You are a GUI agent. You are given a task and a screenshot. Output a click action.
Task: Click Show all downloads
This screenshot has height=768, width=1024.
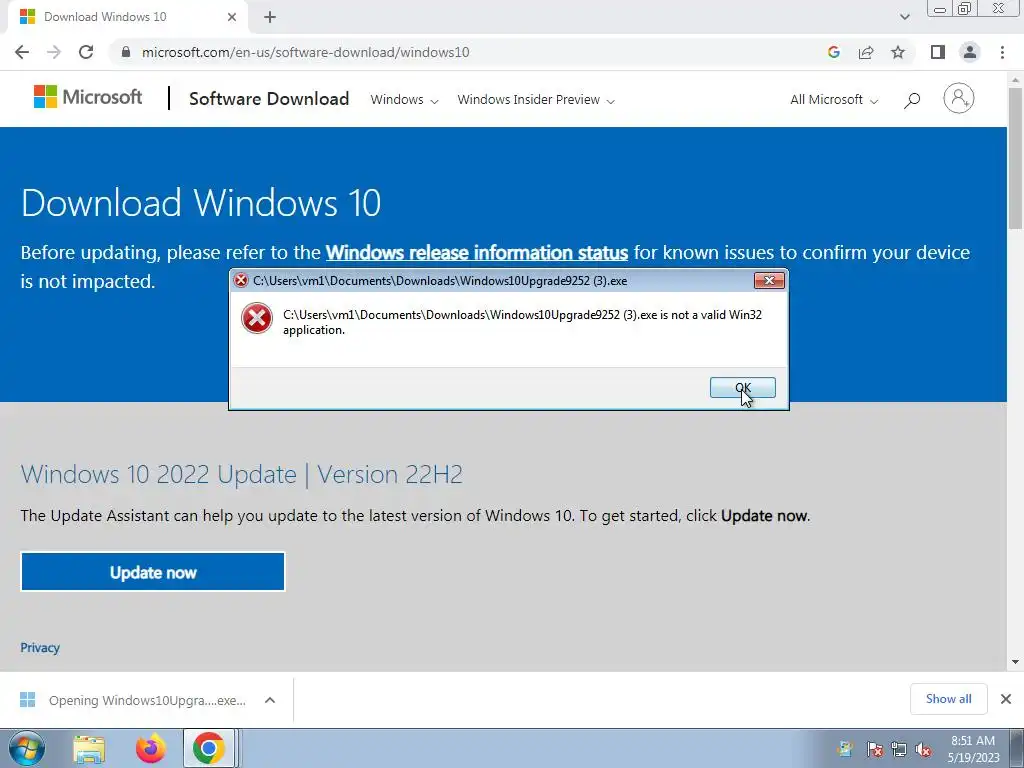948,699
